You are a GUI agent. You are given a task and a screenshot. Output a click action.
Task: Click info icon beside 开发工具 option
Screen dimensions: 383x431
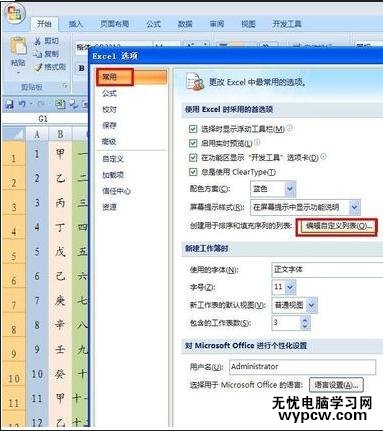tap(323, 157)
